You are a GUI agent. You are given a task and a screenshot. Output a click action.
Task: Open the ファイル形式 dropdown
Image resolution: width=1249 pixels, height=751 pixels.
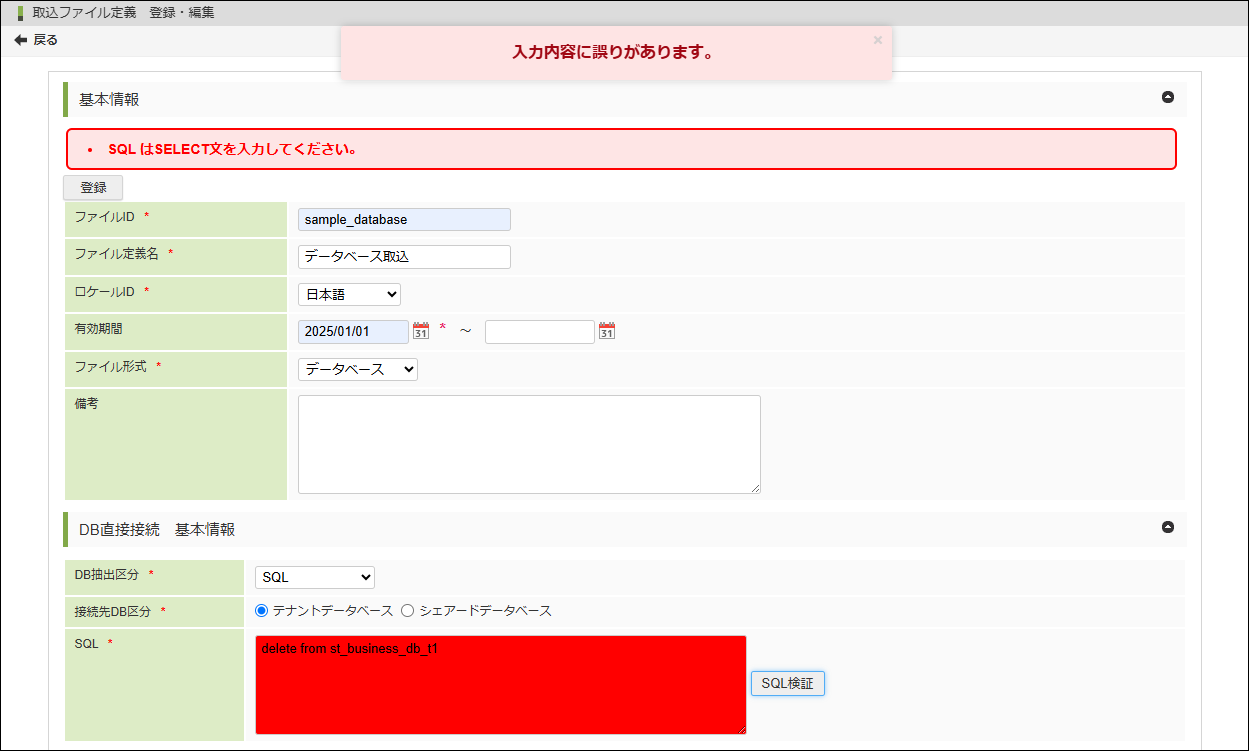[357, 369]
